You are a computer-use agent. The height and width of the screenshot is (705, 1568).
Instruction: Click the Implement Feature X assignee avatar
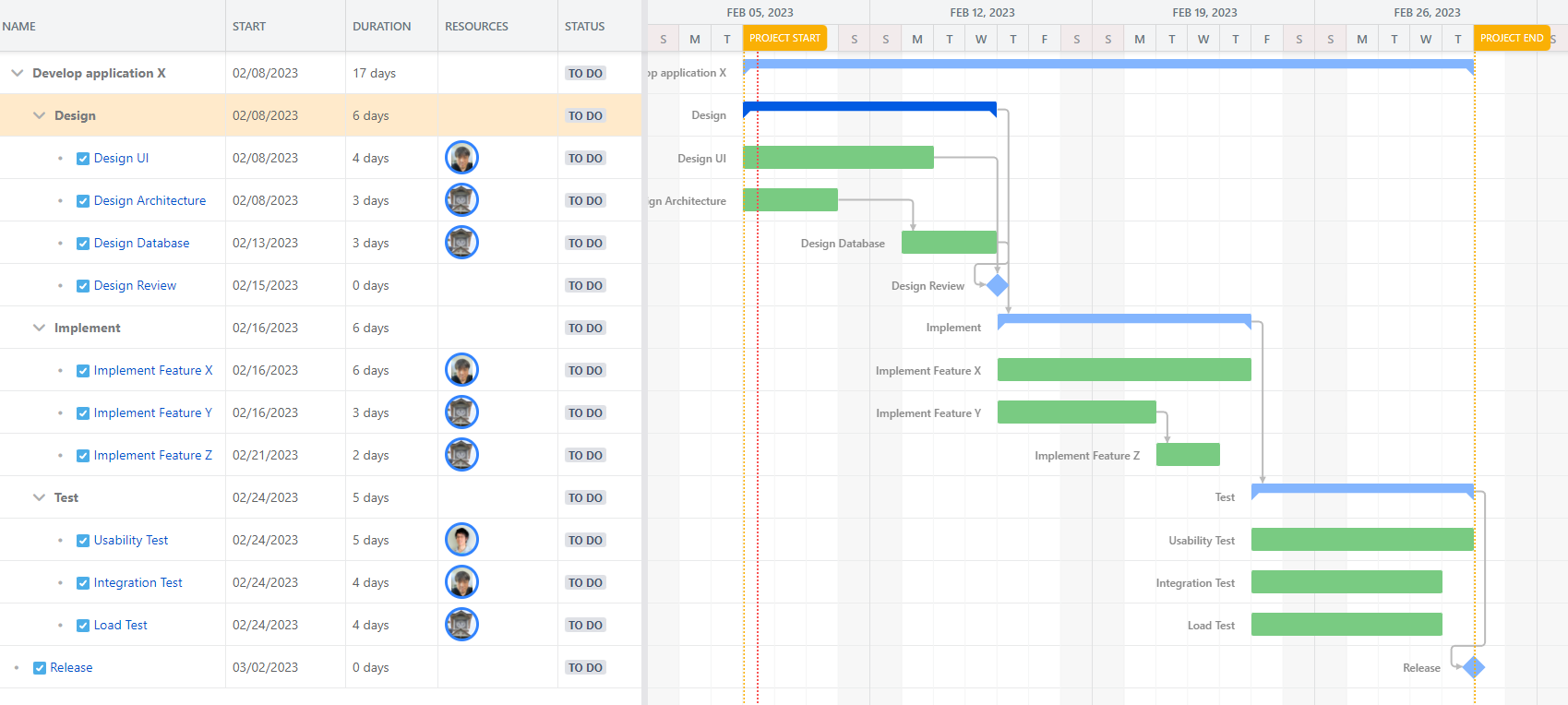(461, 370)
